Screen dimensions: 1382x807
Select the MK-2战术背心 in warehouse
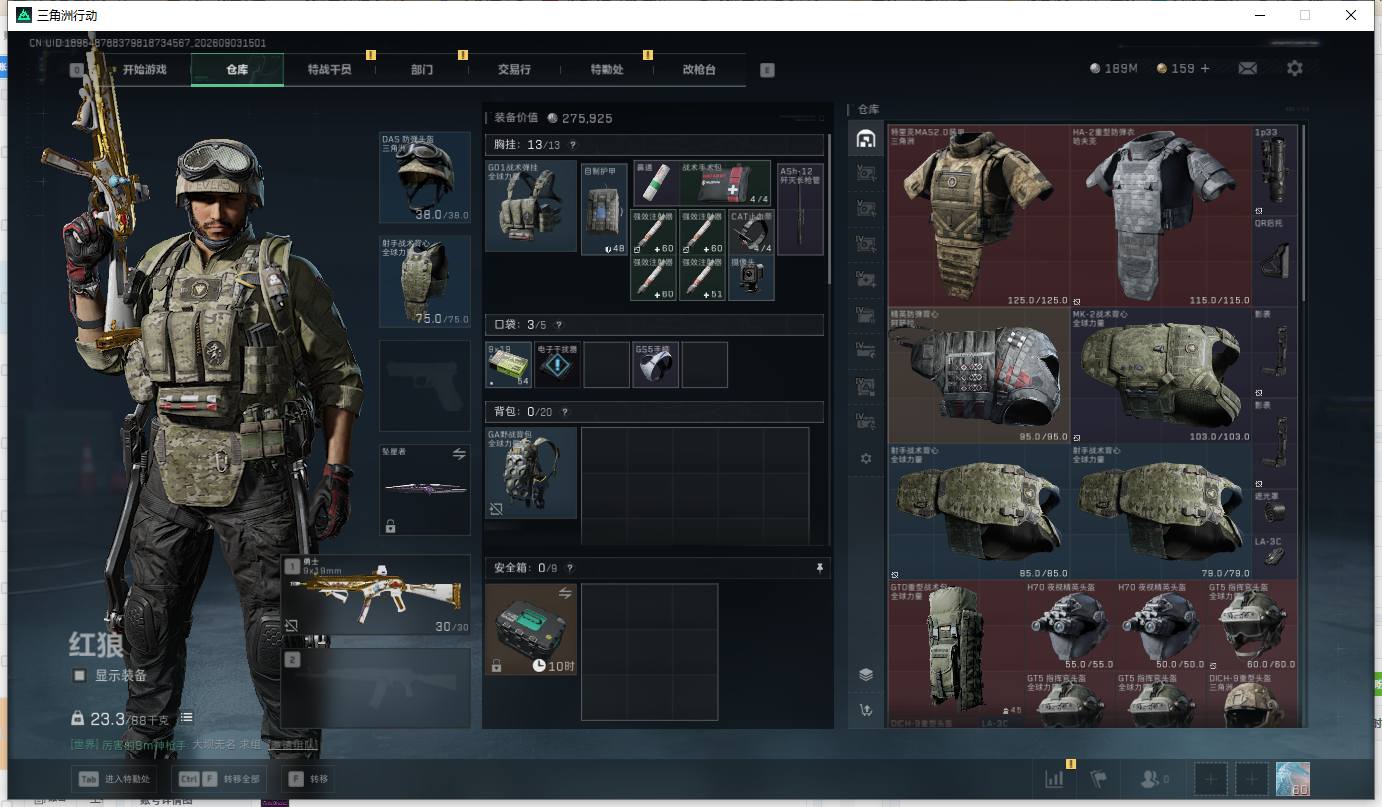coord(1161,375)
